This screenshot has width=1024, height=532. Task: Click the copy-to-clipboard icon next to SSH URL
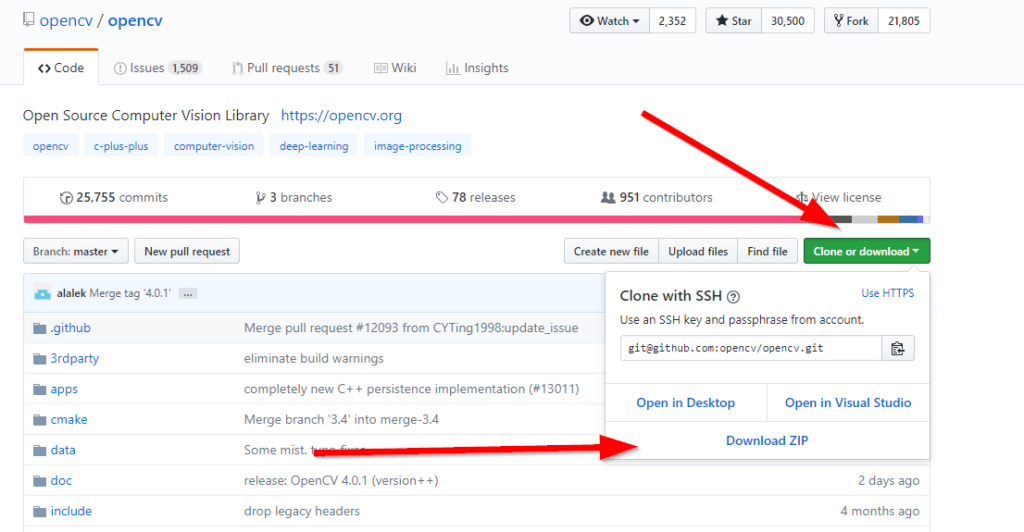coord(897,349)
